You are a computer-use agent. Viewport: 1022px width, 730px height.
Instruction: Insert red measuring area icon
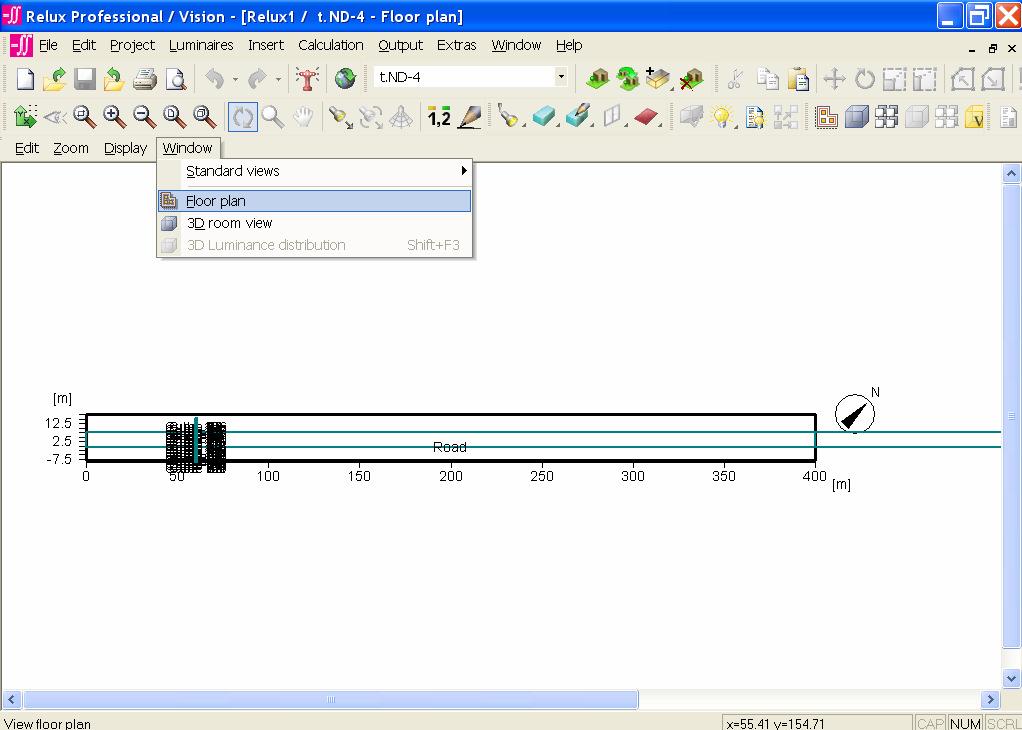click(647, 117)
